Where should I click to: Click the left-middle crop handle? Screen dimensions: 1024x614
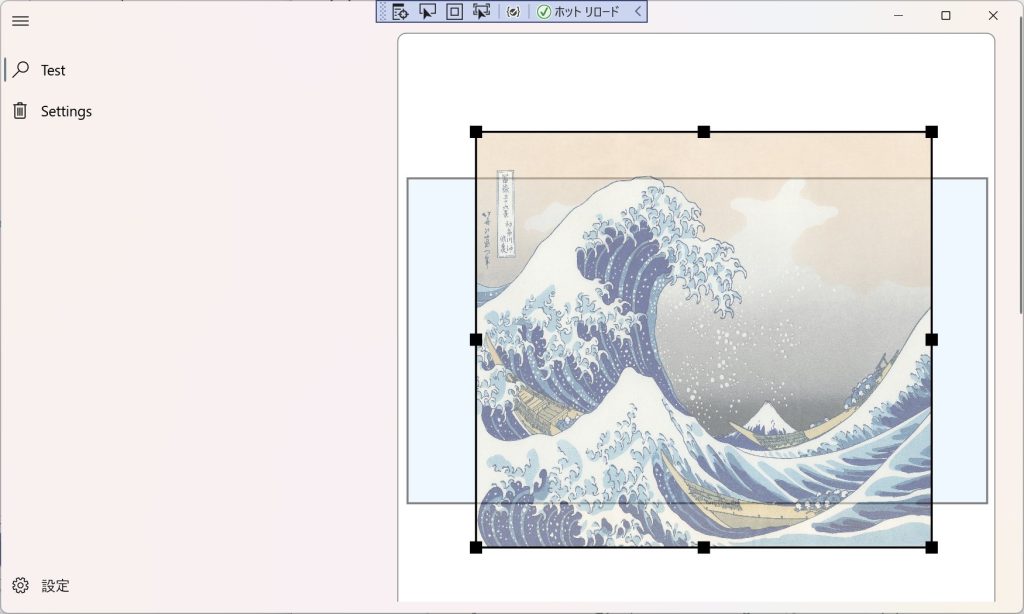click(476, 340)
